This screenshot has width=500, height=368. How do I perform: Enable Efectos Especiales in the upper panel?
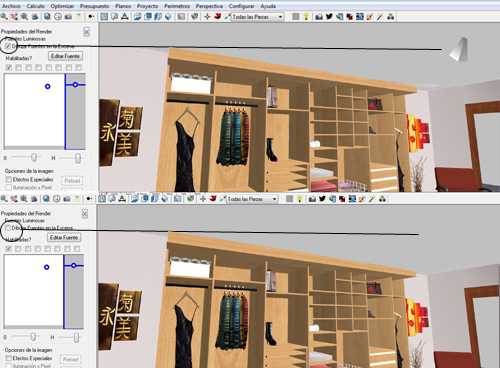(8, 179)
